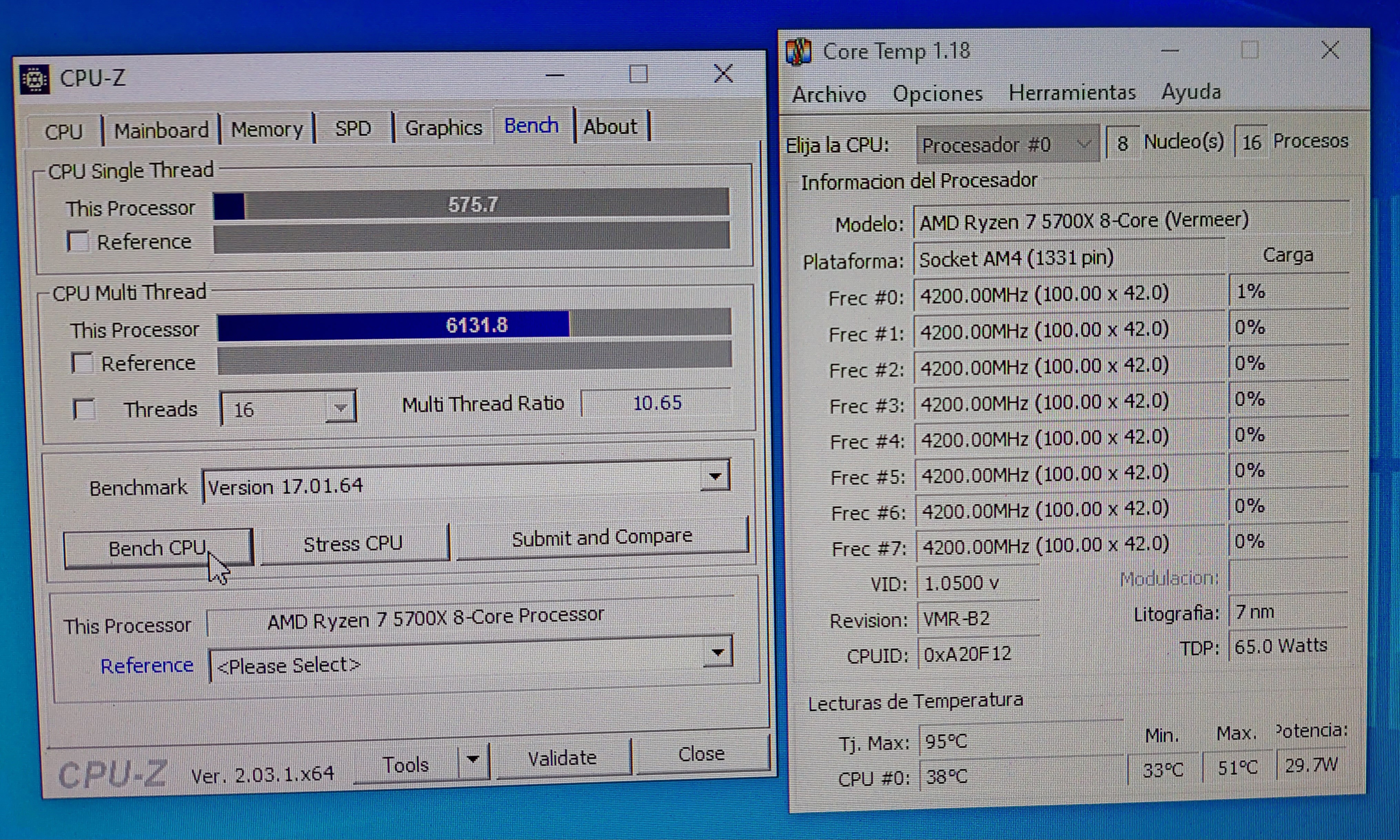Click the 16 Procesos count box
This screenshot has height=840, width=1400.
1251,142
